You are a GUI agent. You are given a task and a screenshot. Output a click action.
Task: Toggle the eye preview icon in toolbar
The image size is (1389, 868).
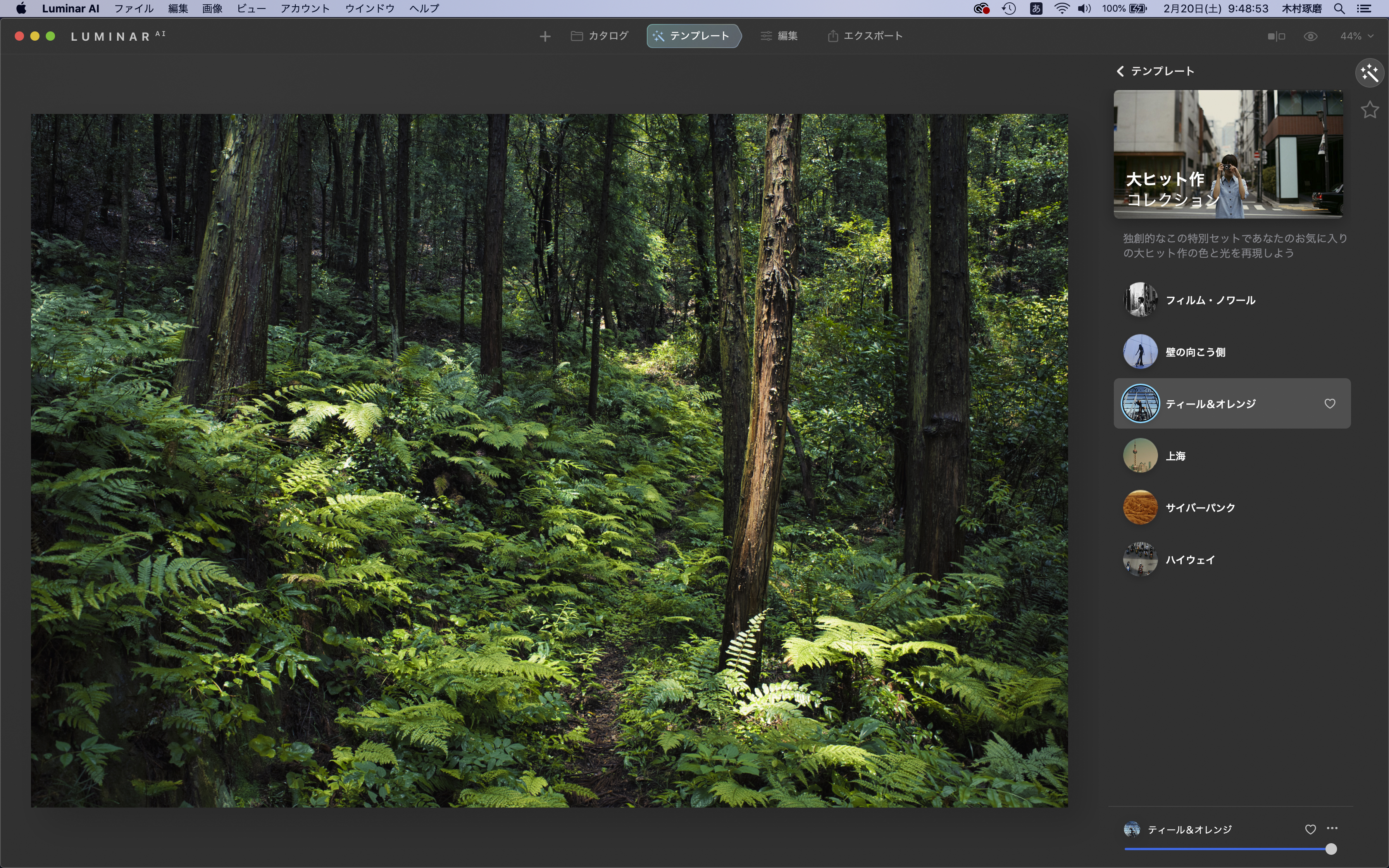point(1310,36)
